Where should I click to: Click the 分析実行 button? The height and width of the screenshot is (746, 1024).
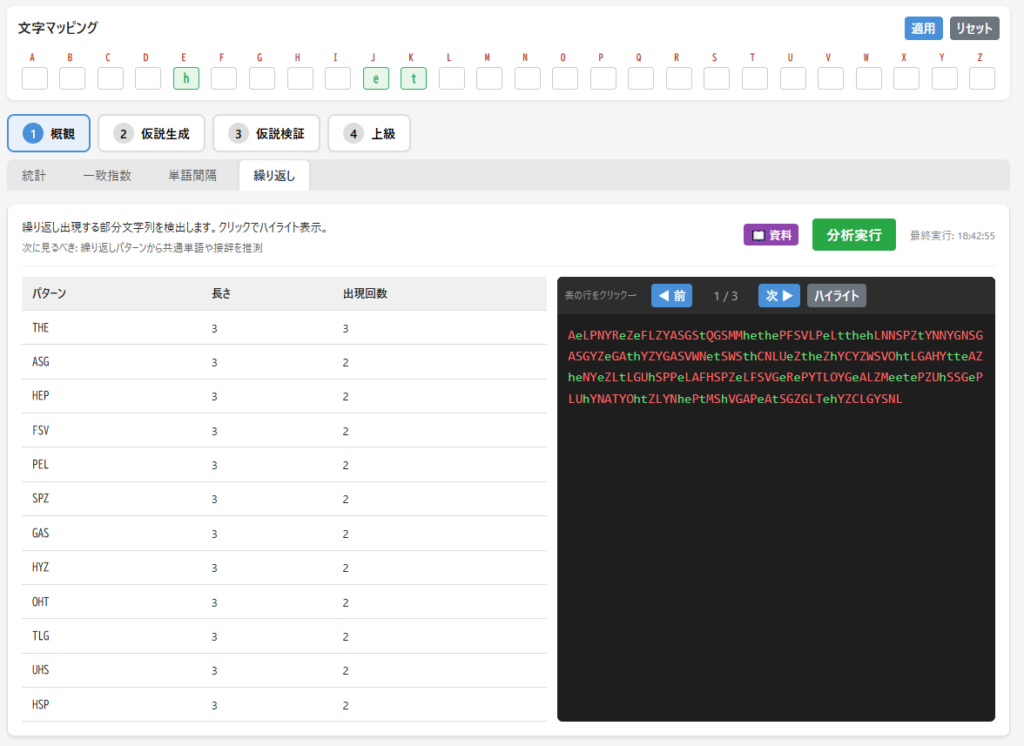click(853, 235)
